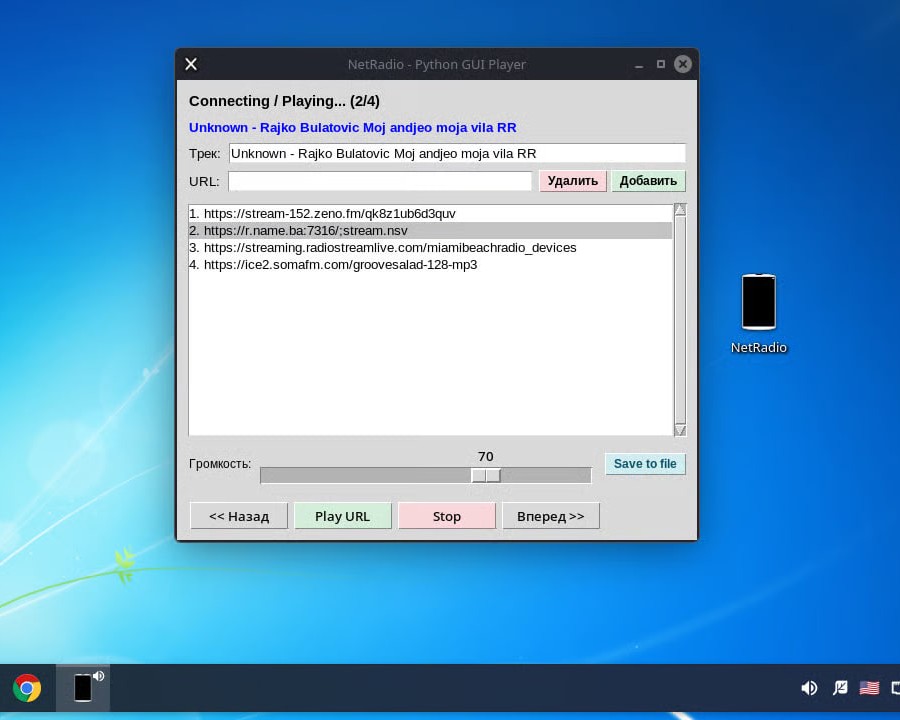900x720 pixels.
Task: Click the Громкость volume slider handle
Action: pos(486,475)
